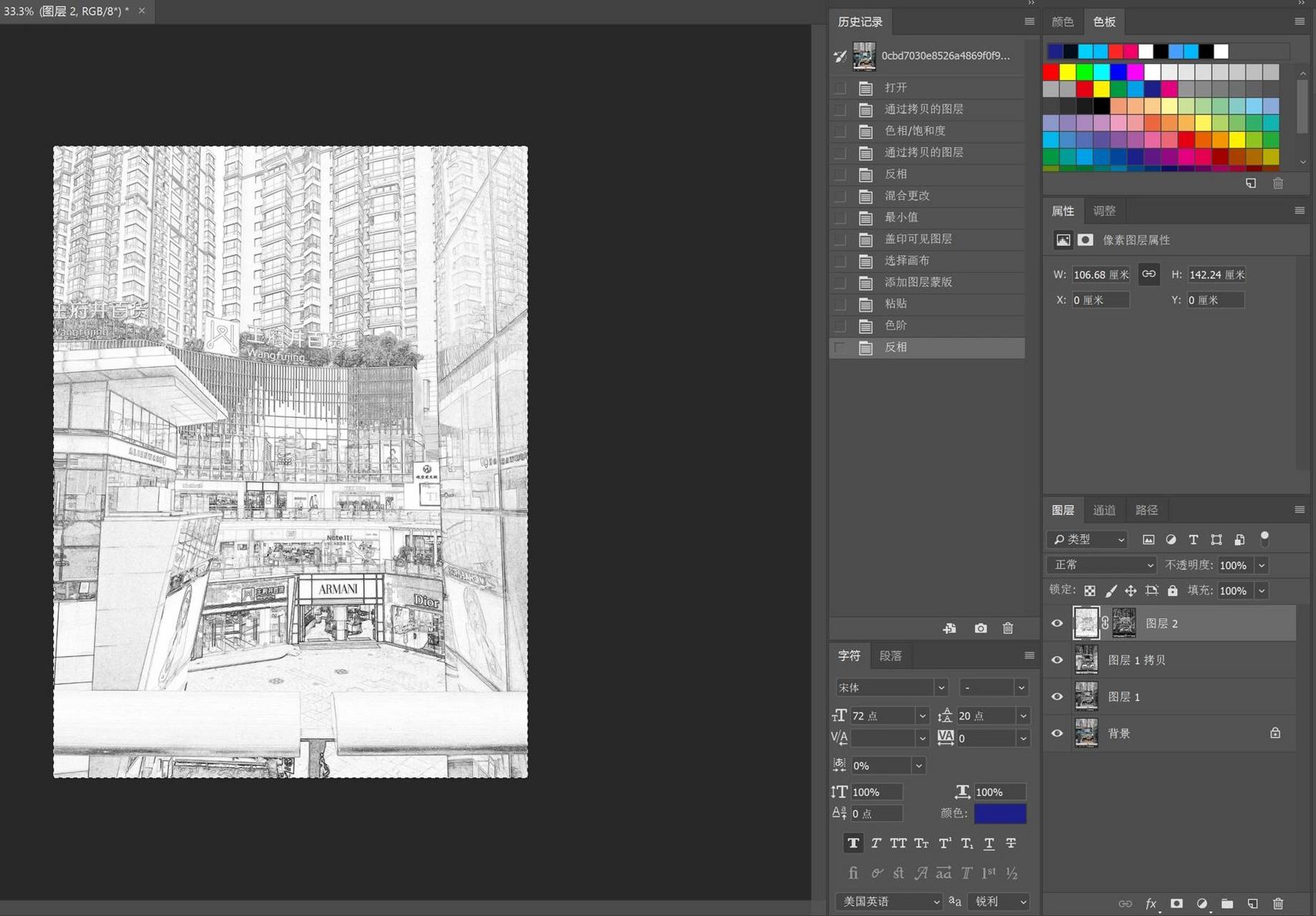Add layer mask icon at panel bottom
1316x916 pixels.
1176,904
